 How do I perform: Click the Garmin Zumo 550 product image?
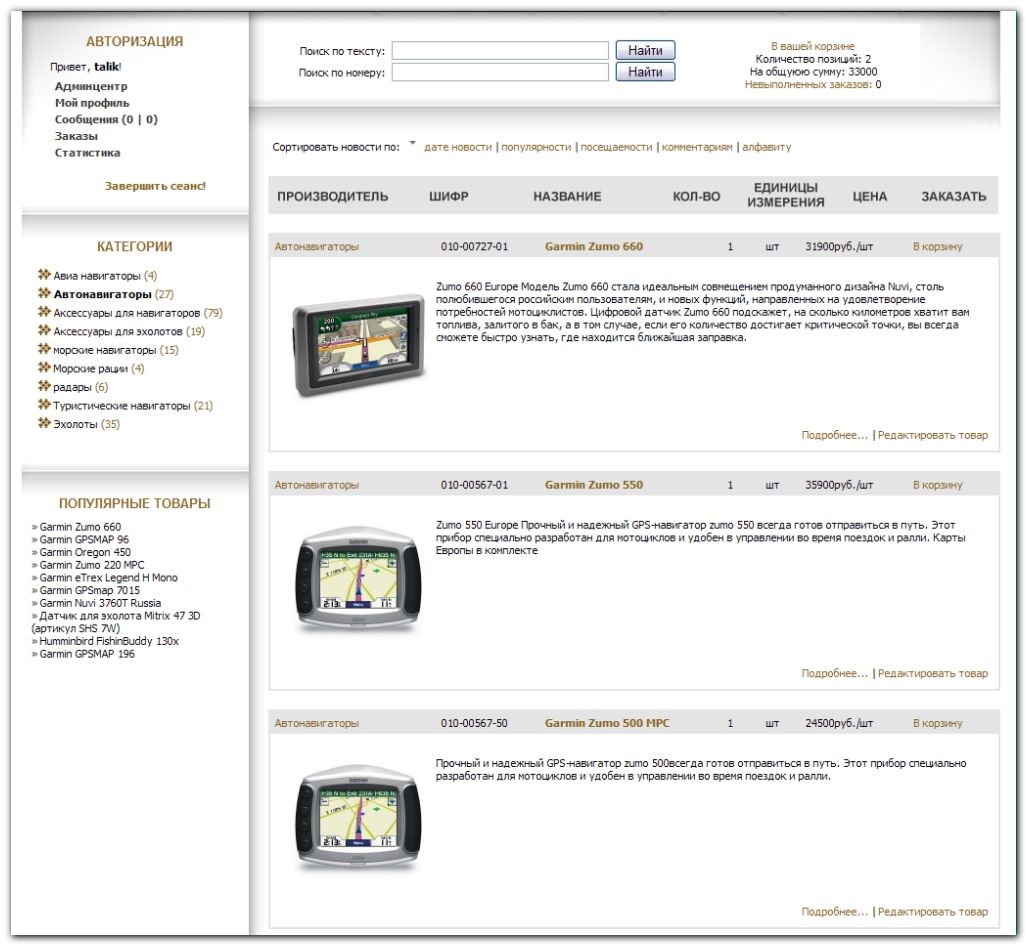point(358,580)
